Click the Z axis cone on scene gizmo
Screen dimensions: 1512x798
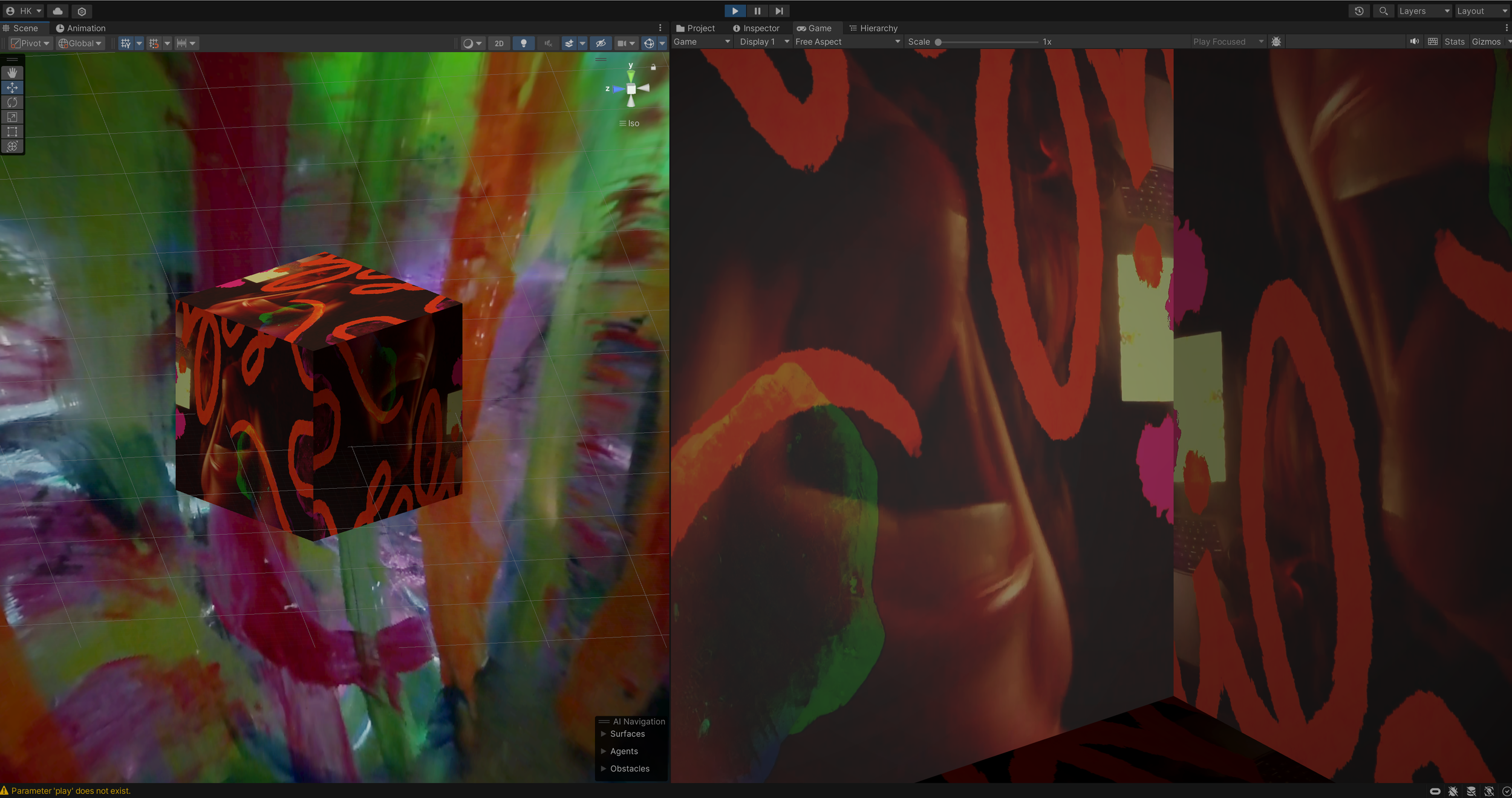617,89
